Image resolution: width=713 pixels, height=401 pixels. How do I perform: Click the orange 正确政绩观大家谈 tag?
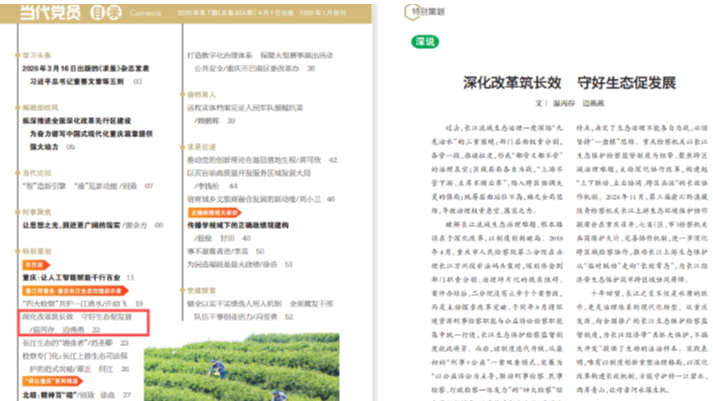point(214,212)
